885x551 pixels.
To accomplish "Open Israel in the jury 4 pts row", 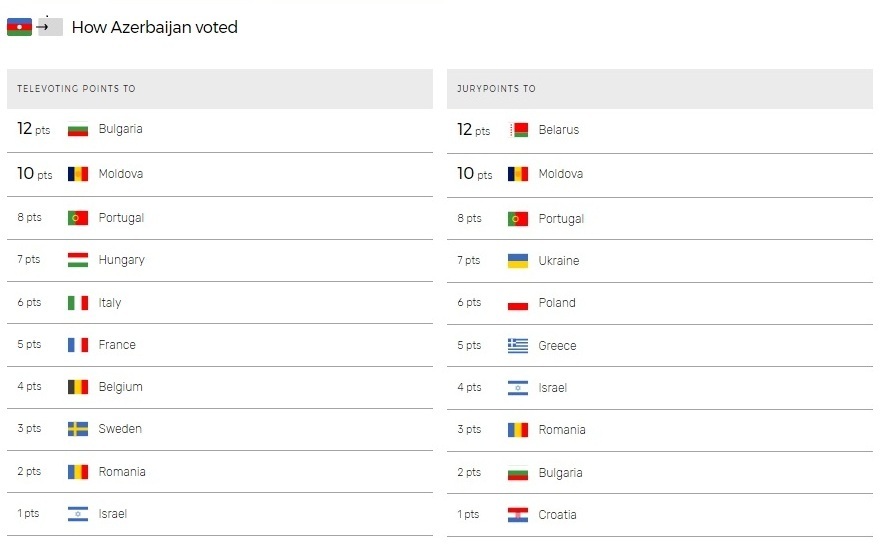I will (553, 388).
